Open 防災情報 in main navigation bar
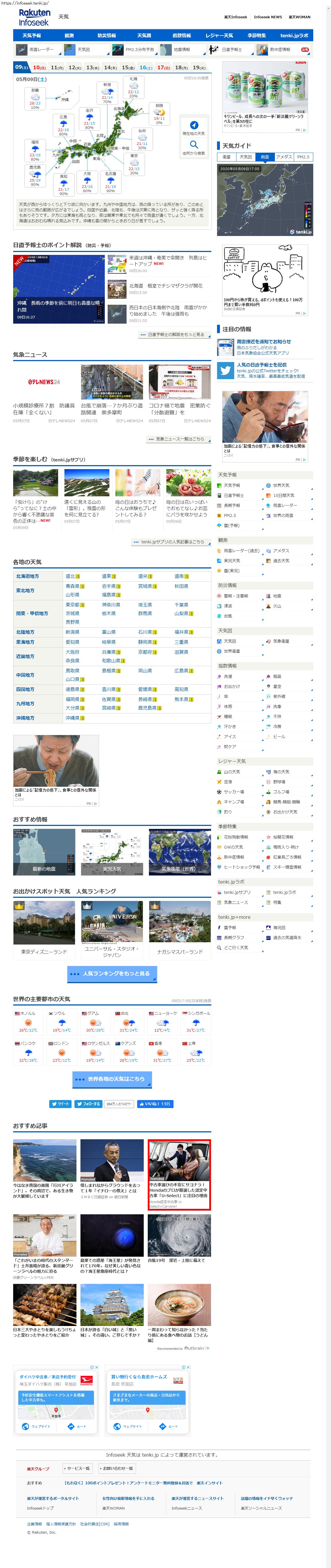 [x=107, y=36]
